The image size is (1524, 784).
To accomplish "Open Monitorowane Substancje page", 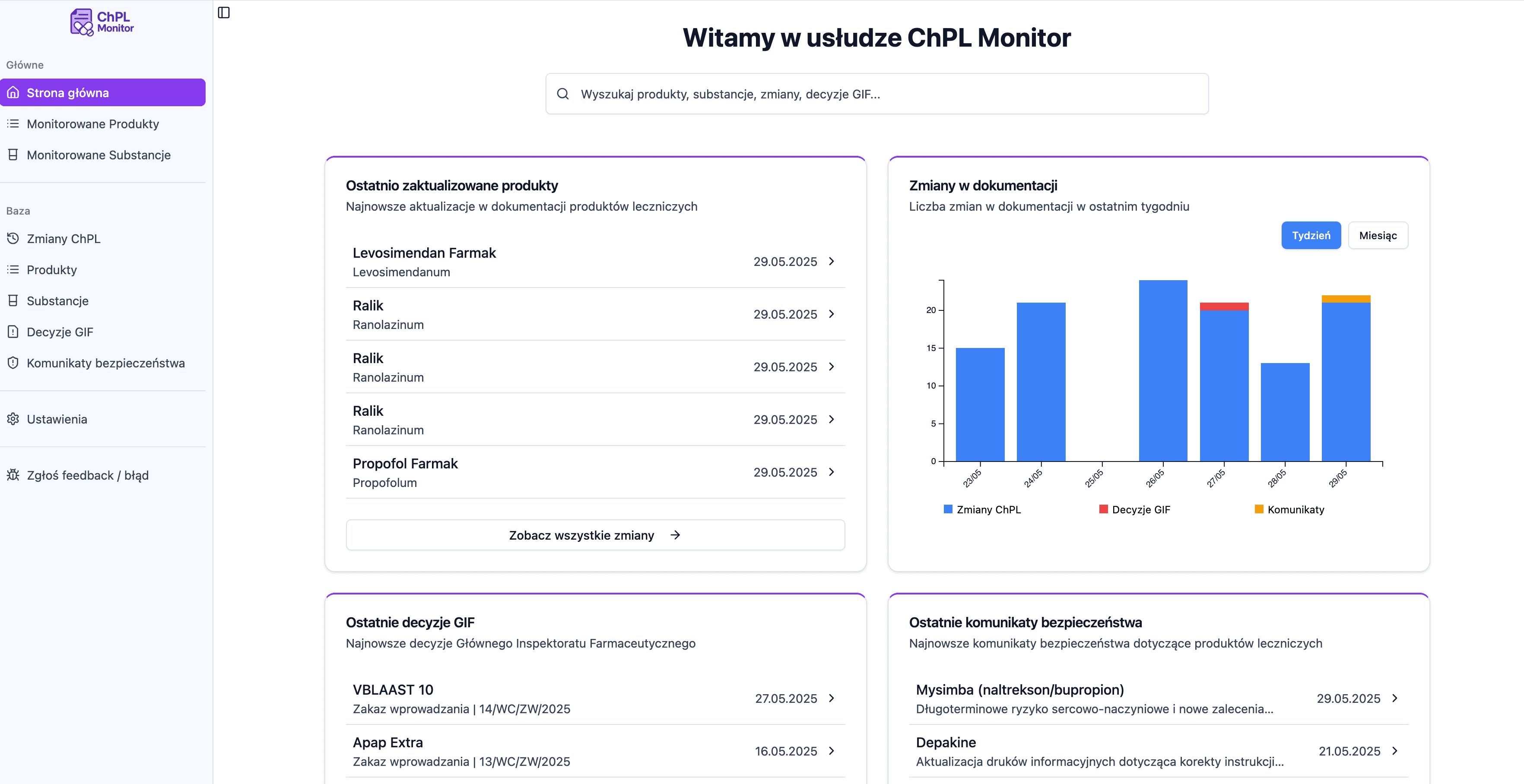I will tap(98, 155).
